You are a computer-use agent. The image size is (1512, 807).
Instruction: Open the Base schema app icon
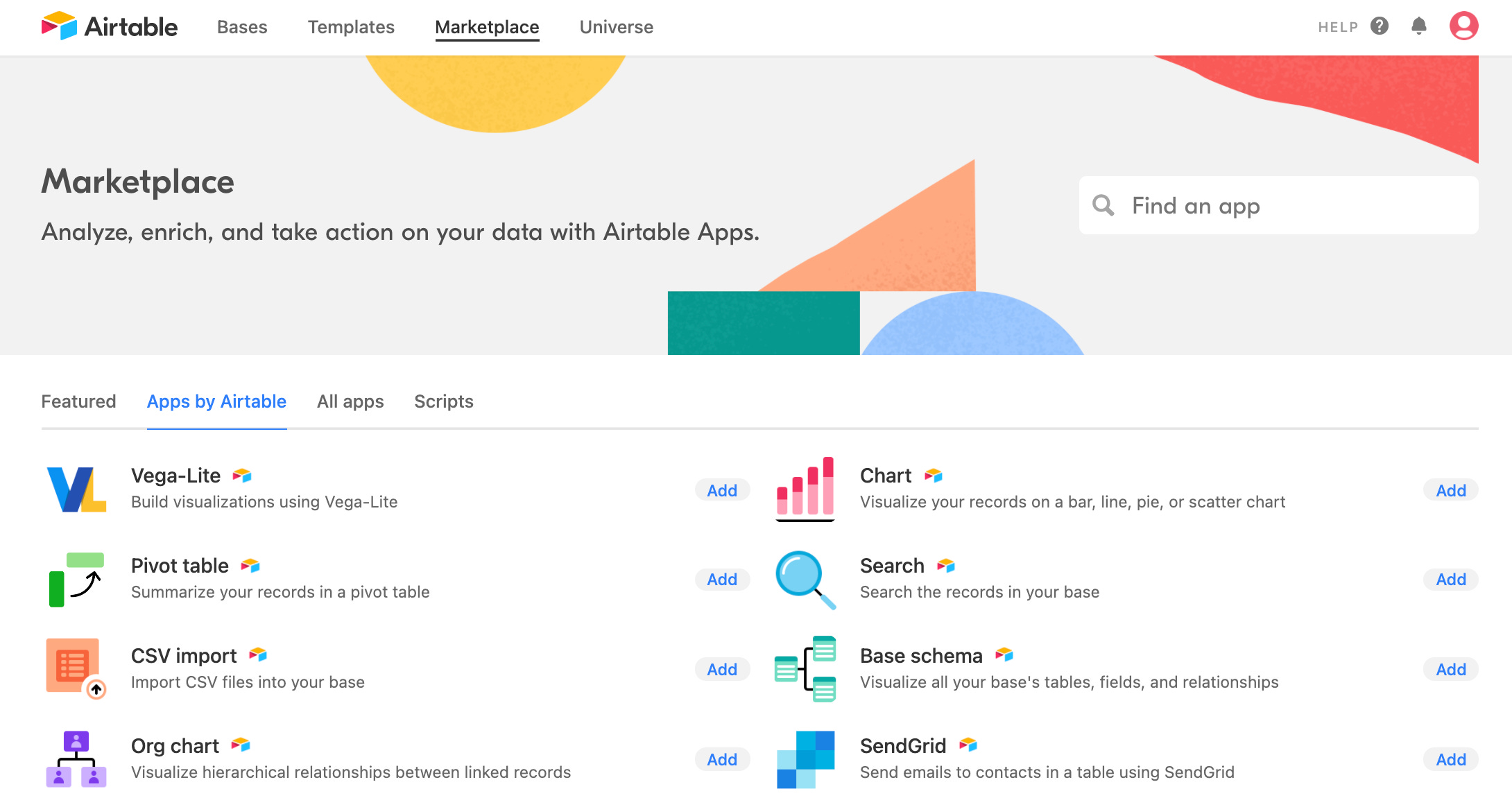click(805, 669)
